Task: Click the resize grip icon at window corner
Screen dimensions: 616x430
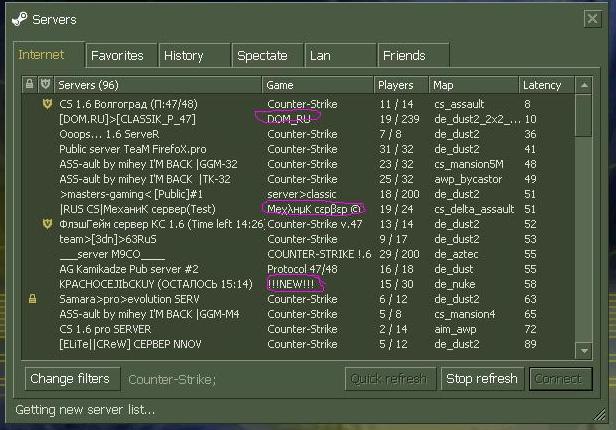Action: (x=599, y=414)
